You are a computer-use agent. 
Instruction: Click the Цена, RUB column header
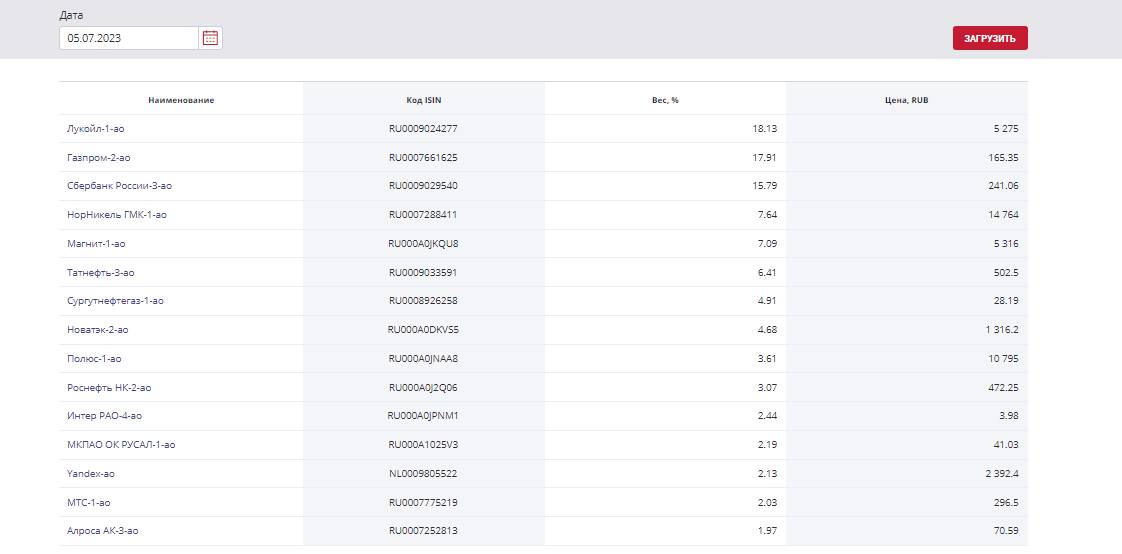pyautogui.click(x=907, y=100)
